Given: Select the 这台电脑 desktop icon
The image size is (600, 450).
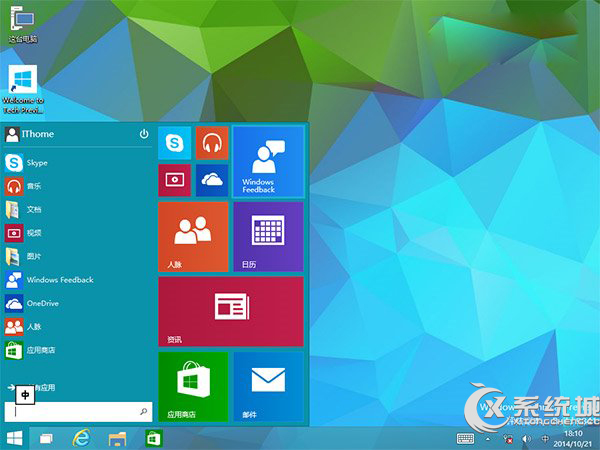Looking at the screenshot, I should [23, 24].
